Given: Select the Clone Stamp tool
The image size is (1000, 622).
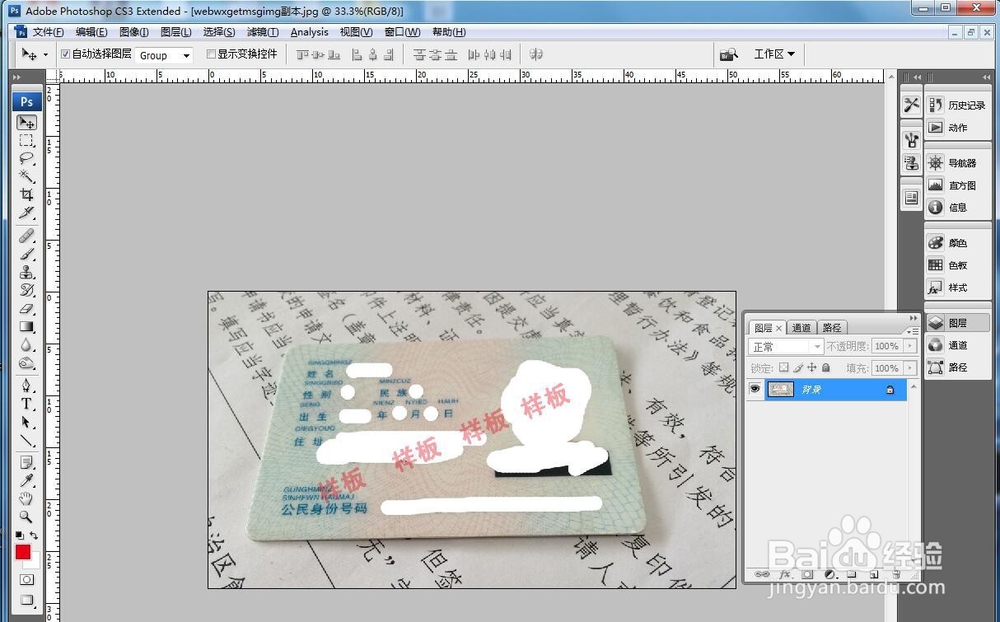Looking at the screenshot, I should pos(27,272).
